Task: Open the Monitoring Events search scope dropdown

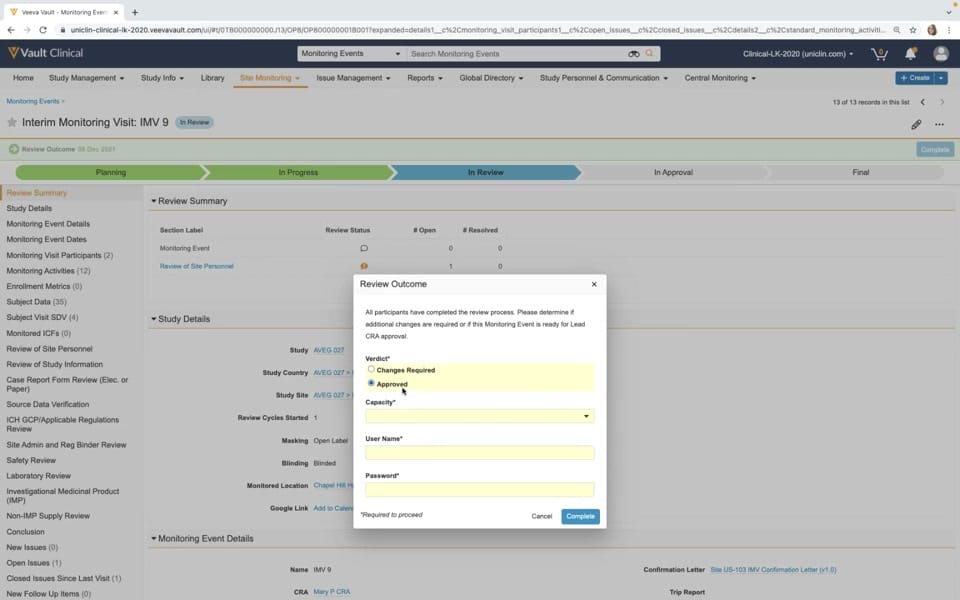Action: coord(350,54)
